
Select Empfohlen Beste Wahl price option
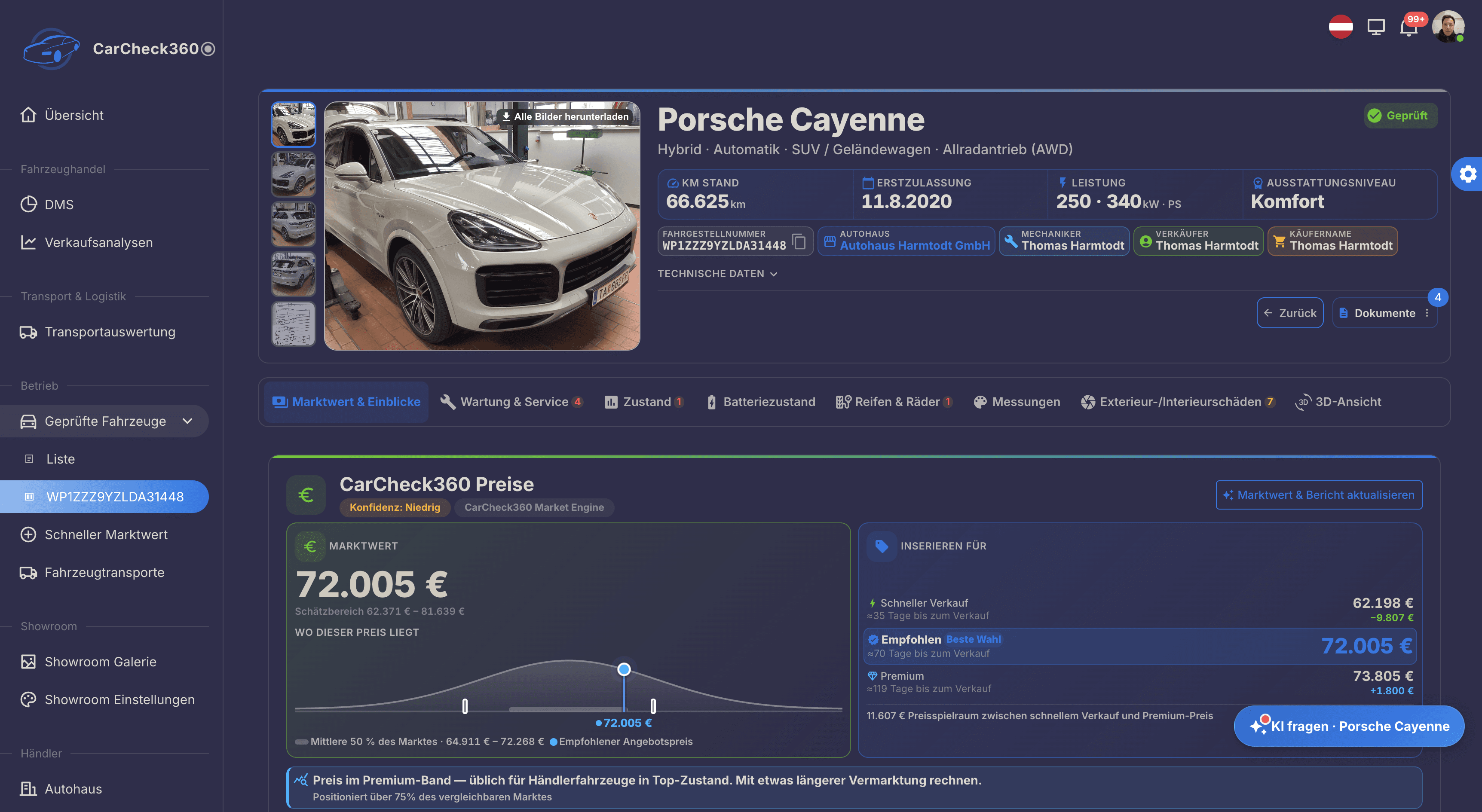click(1140, 646)
